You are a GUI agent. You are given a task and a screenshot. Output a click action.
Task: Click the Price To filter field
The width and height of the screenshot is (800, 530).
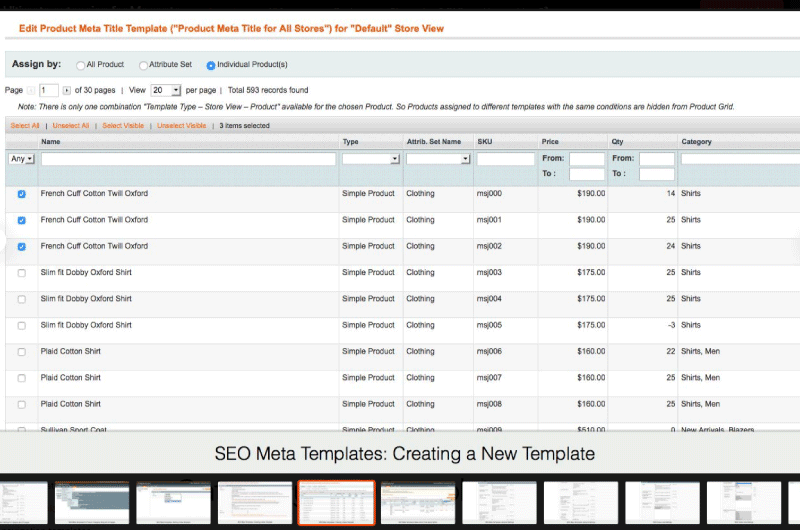pos(587,174)
